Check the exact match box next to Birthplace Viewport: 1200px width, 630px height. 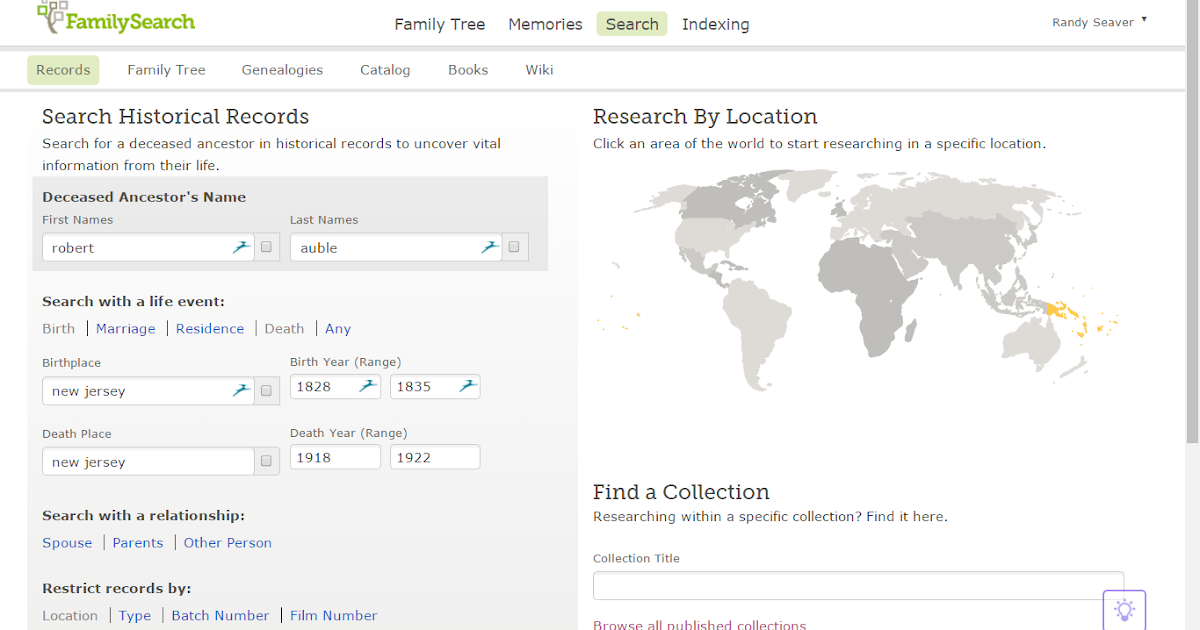tap(266, 391)
